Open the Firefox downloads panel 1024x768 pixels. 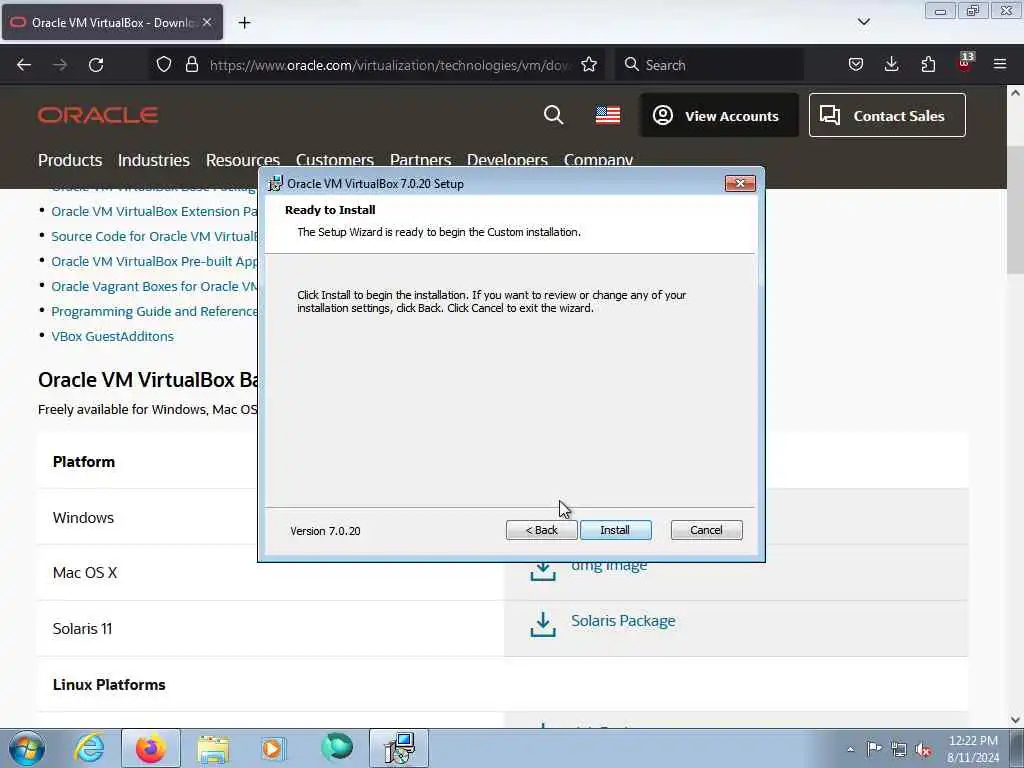point(891,65)
